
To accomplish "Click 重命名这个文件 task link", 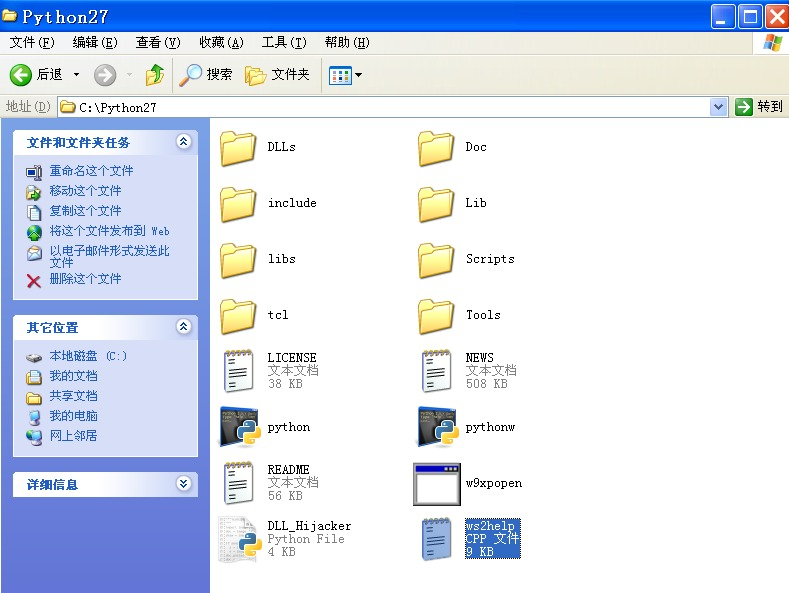I will click(91, 171).
